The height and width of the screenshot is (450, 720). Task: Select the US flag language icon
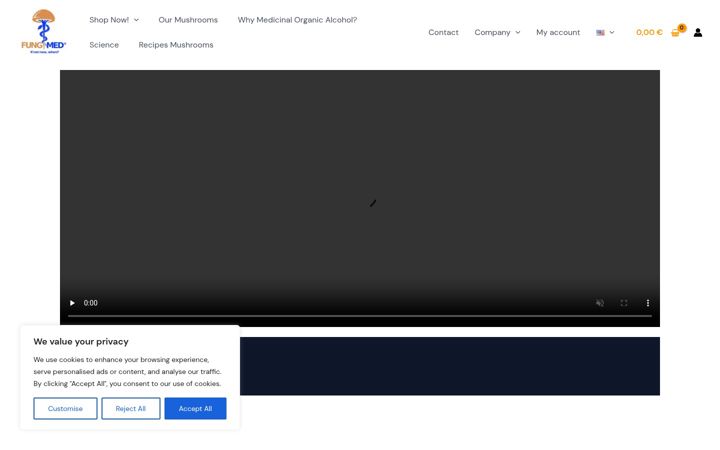600,33
